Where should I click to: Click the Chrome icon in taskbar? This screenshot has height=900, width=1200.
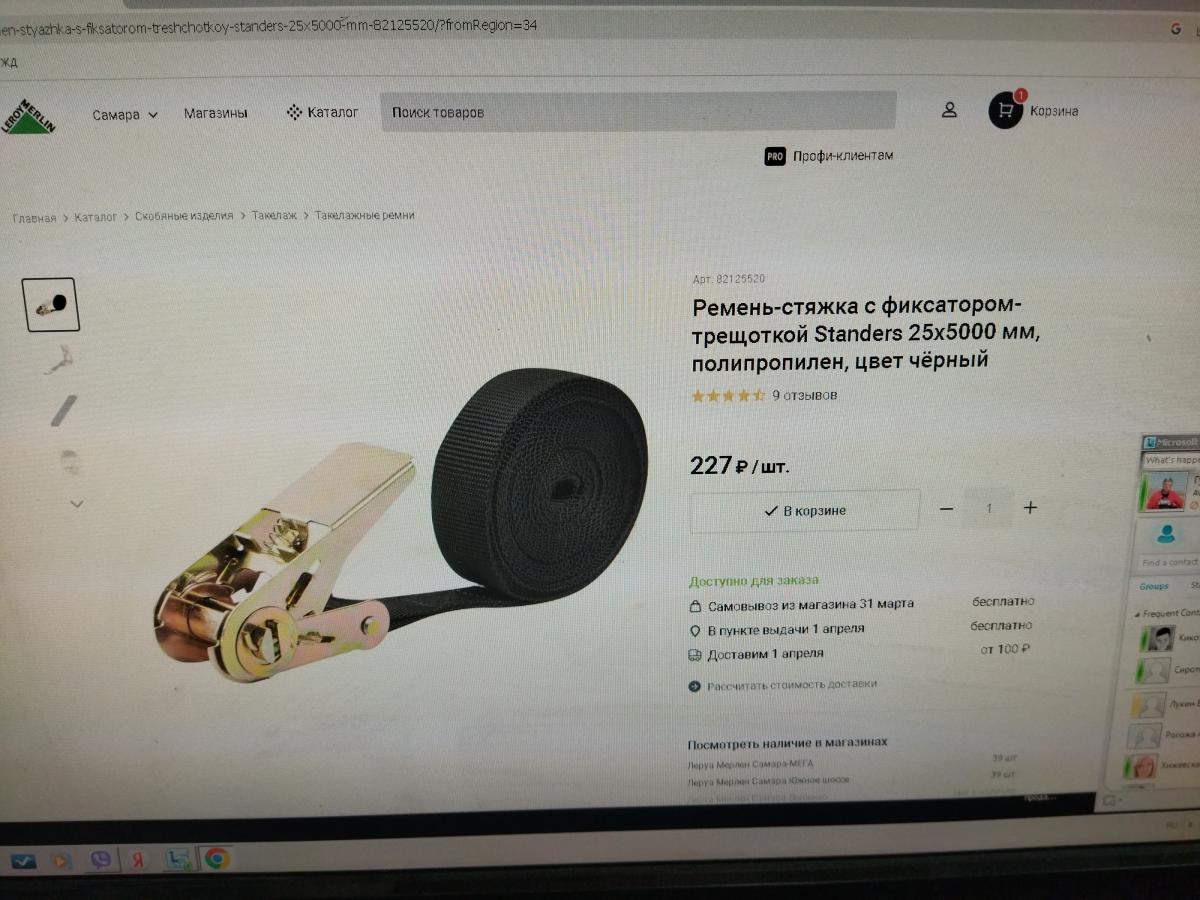coord(216,858)
